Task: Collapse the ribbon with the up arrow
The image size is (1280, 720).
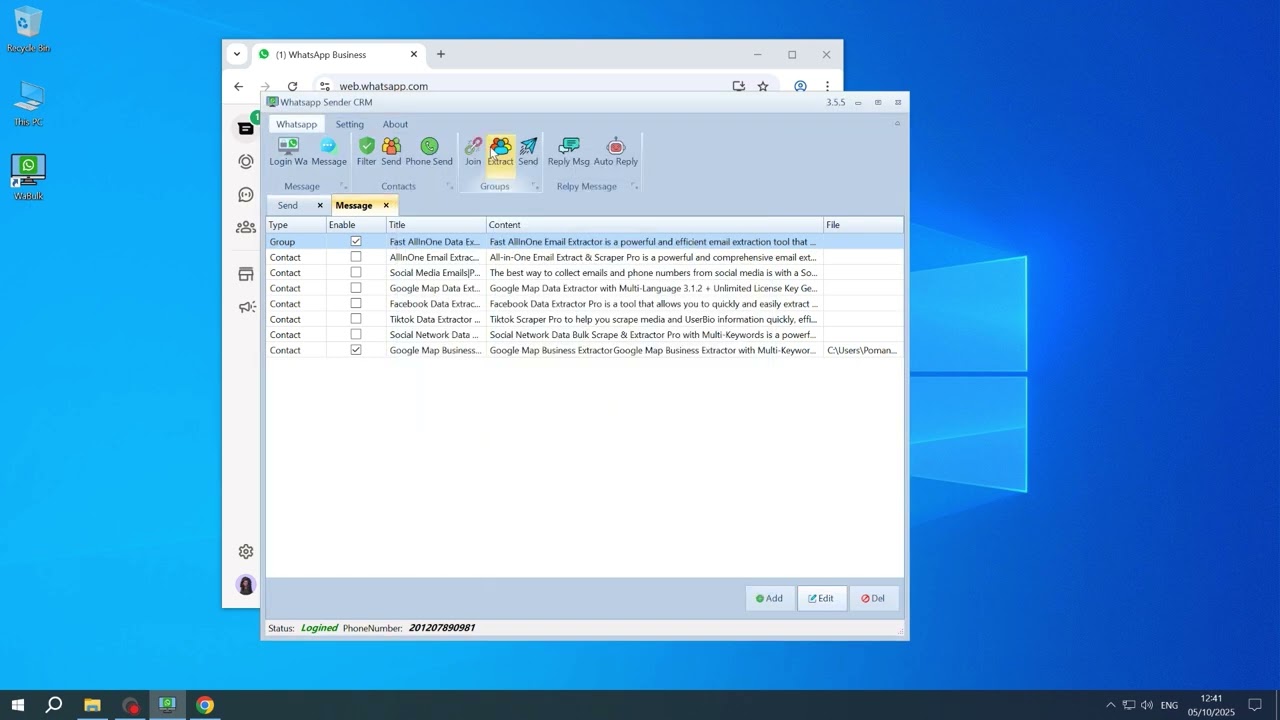Action: tap(897, 124)
